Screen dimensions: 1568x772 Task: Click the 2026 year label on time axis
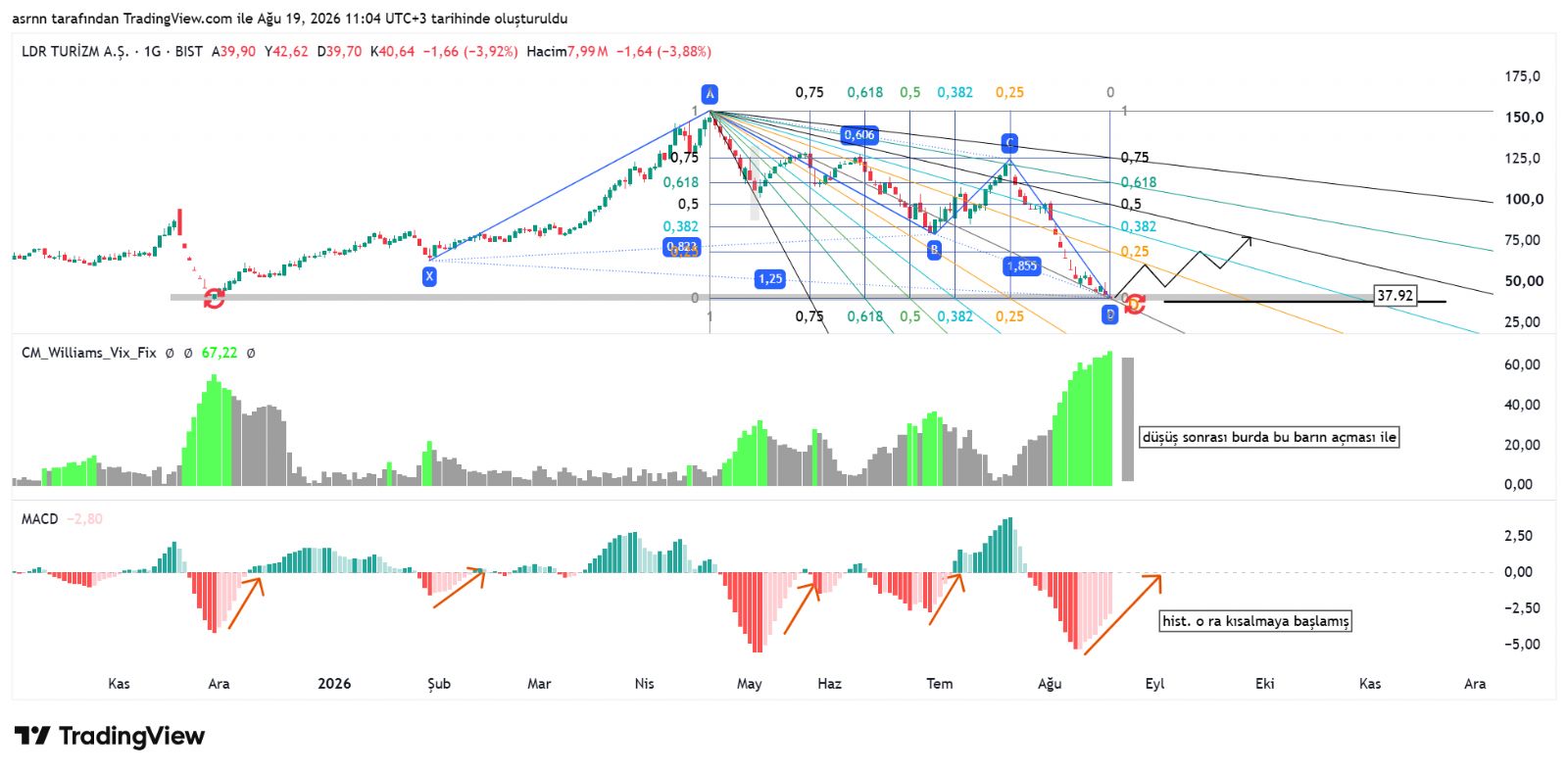334,684
